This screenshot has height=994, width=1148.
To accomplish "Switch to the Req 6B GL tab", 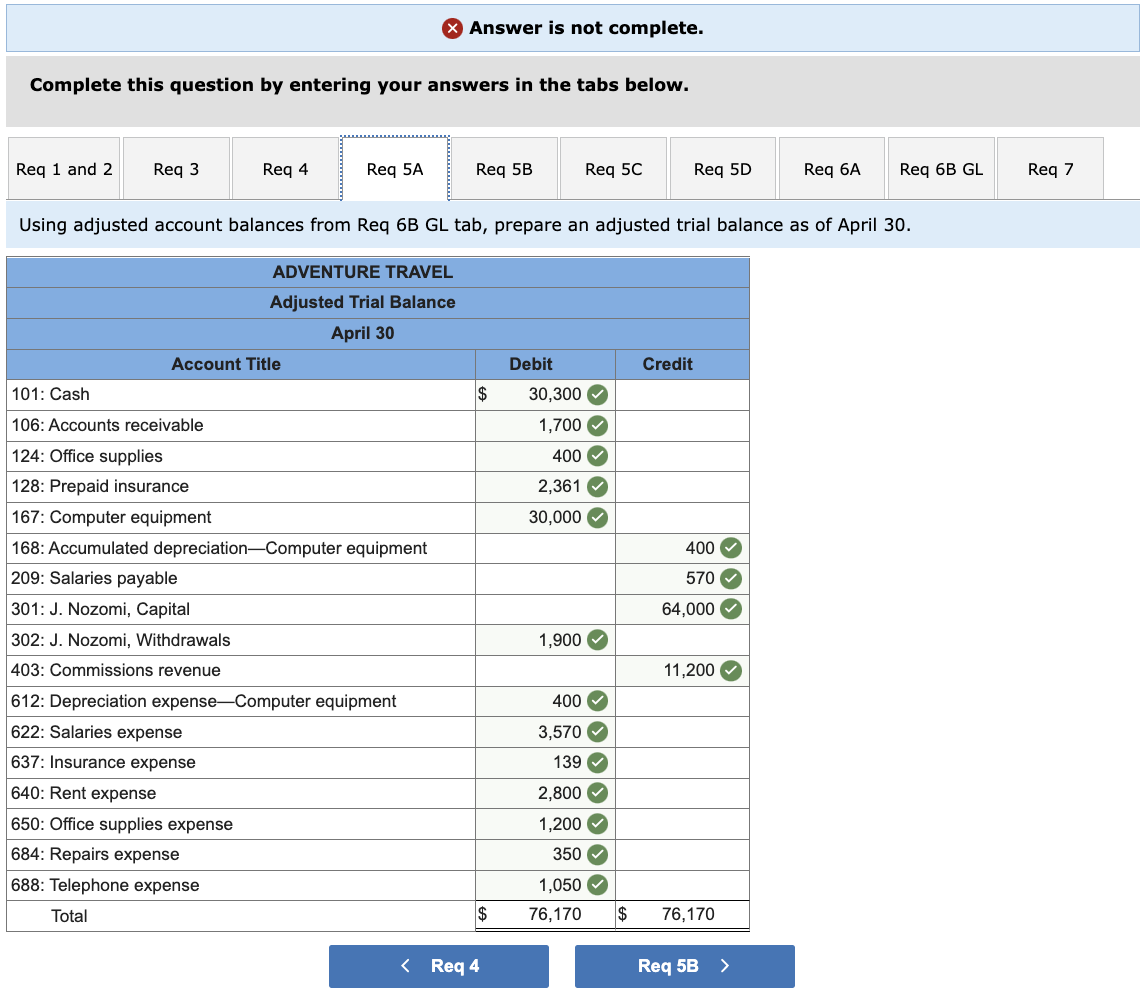I will [941, 169].
